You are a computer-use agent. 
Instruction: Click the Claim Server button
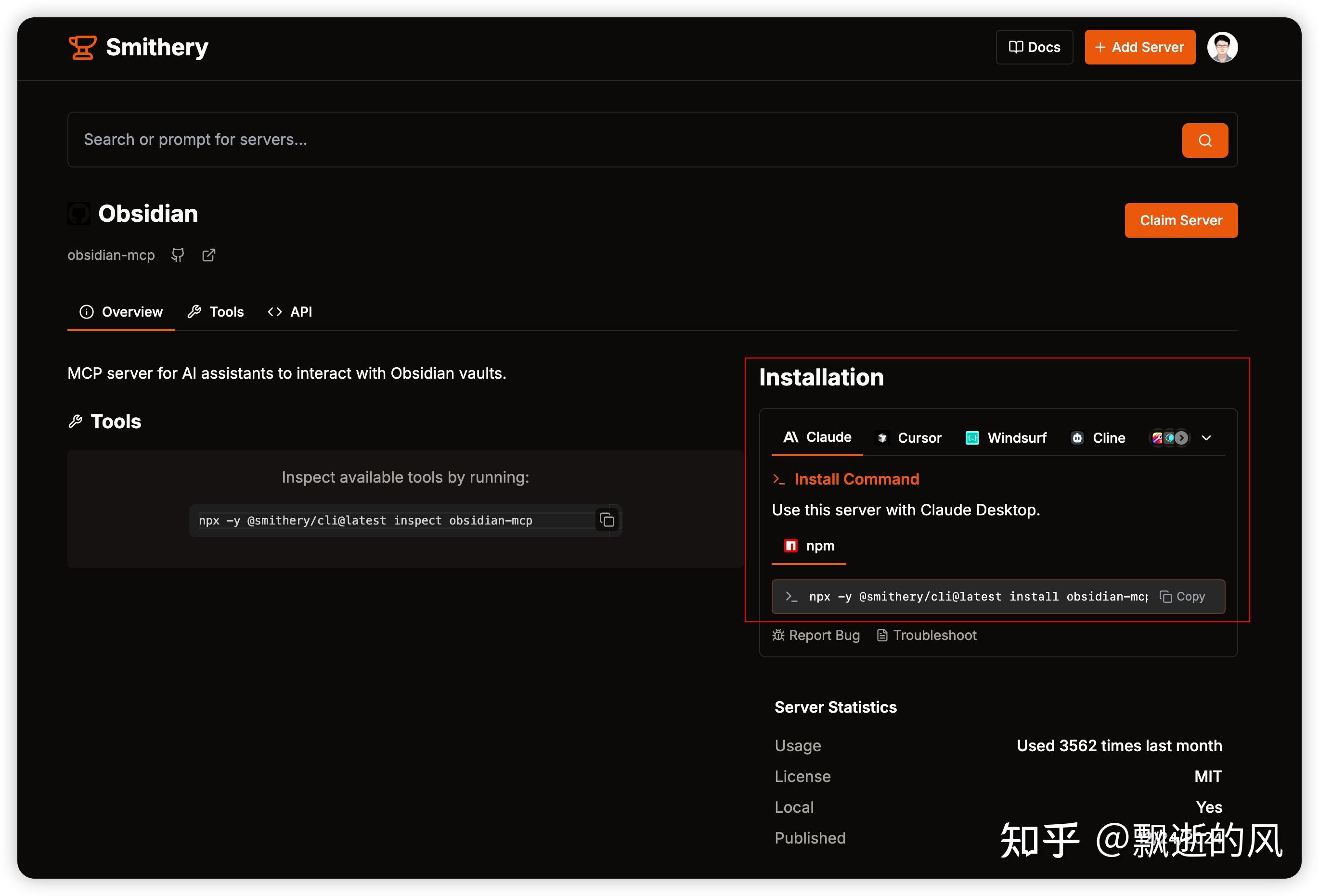1180,220
